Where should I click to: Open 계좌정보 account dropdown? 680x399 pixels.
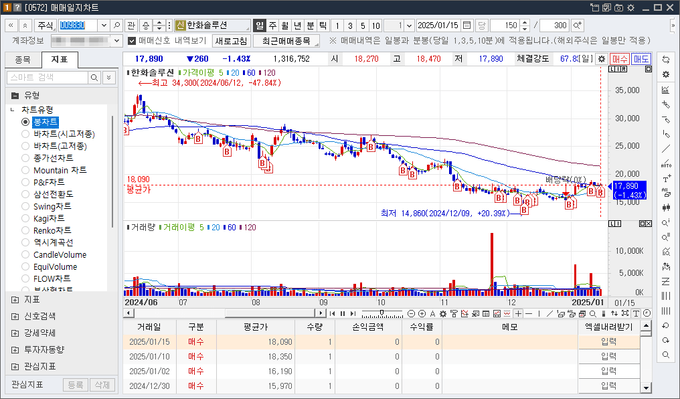click(x=116, y=41)
